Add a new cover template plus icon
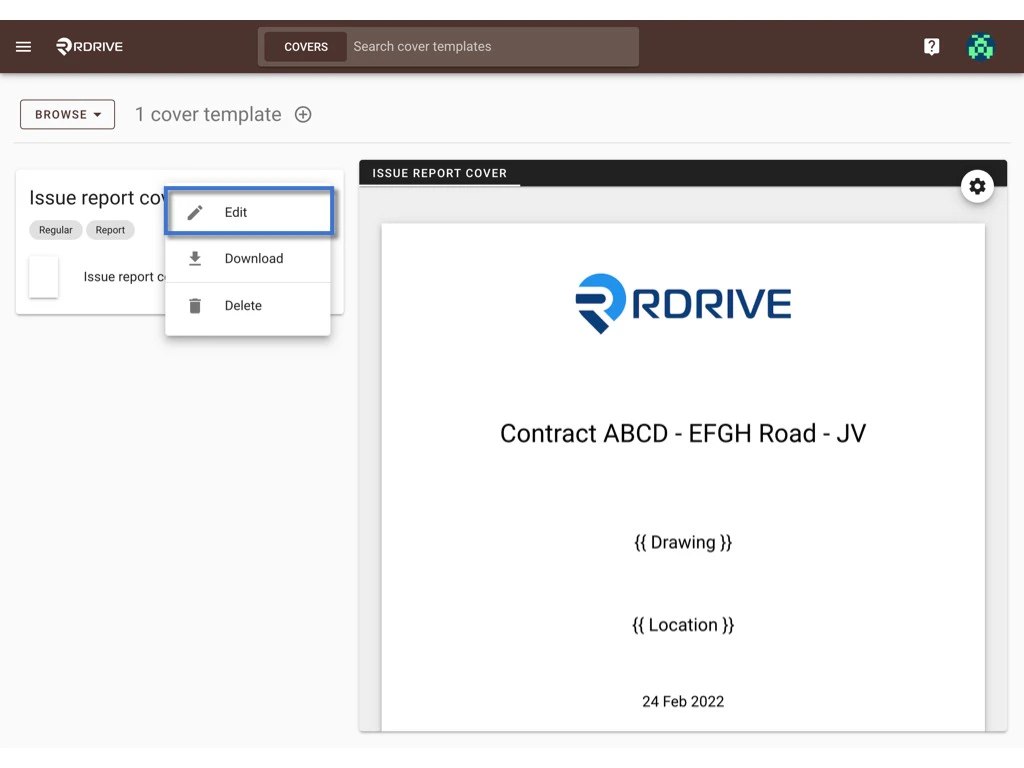The image size is (1024, 768). pos(303,114)
